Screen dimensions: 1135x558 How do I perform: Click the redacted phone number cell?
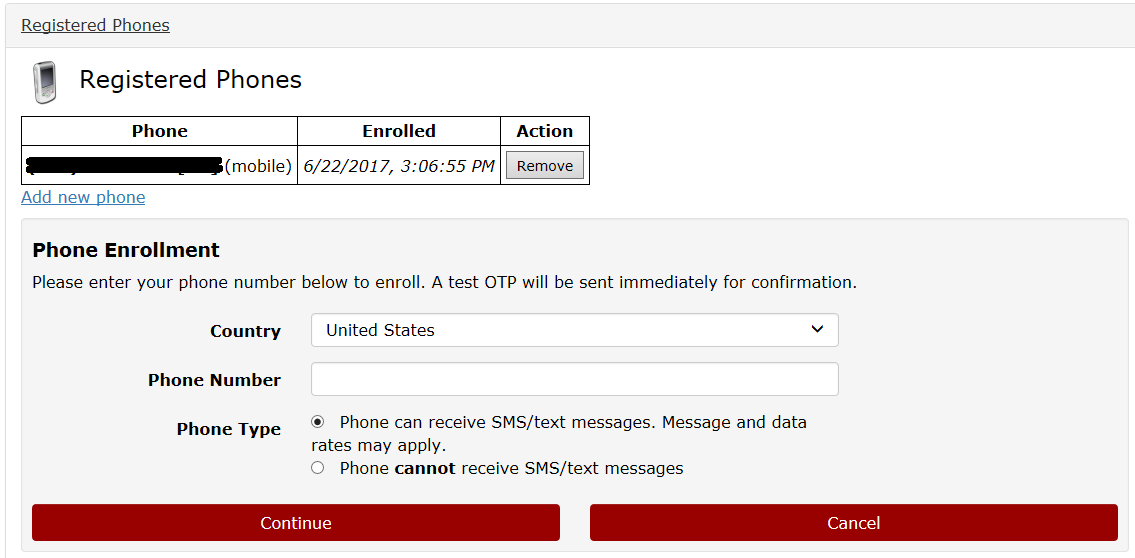click(x=159, y=166)
